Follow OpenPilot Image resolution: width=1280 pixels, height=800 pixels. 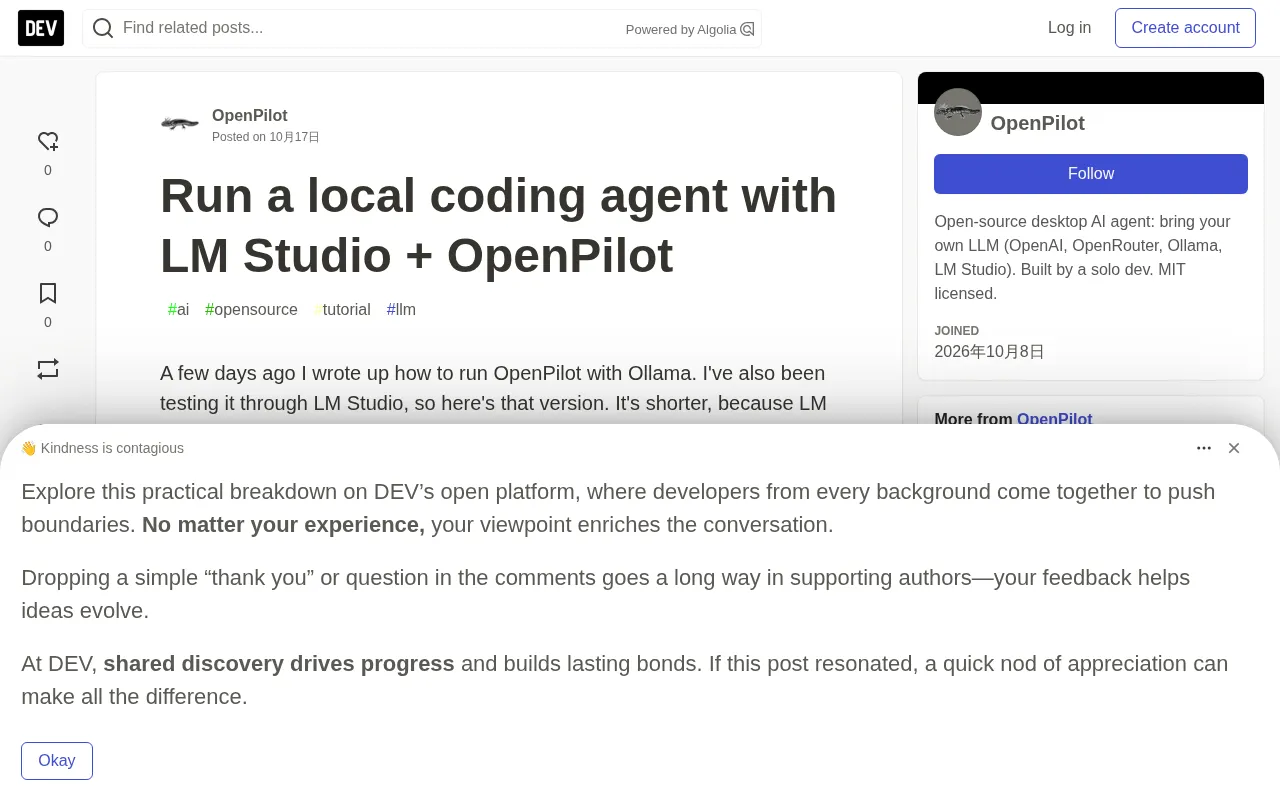pos(1091,174)
